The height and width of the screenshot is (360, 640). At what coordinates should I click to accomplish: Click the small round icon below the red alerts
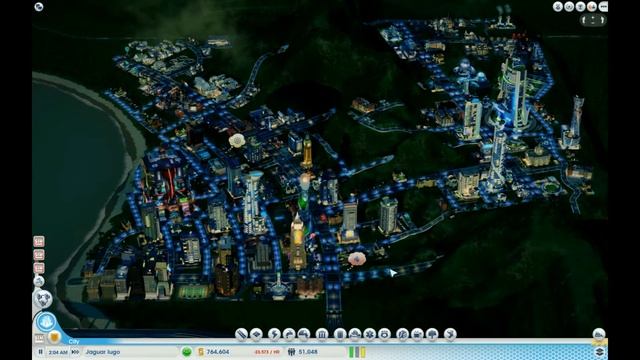(39, 281)
